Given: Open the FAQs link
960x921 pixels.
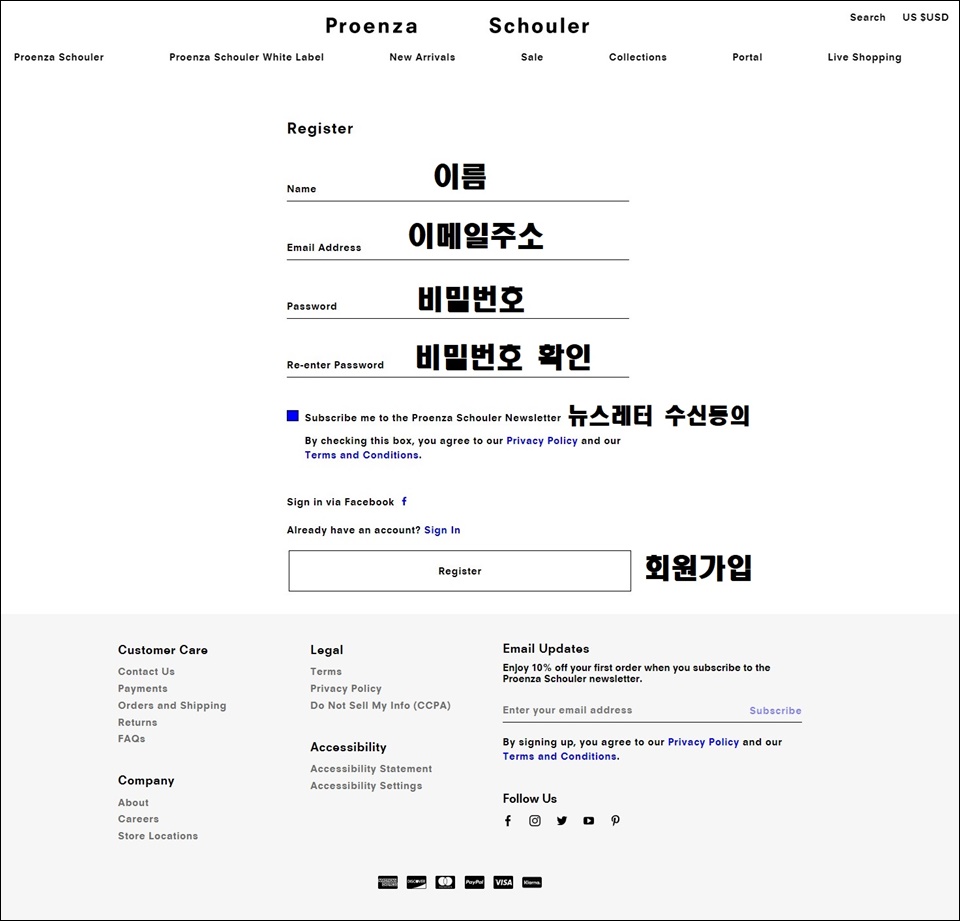Looking at the screenshot, I should pyautogui.click(x=132, y=739).
